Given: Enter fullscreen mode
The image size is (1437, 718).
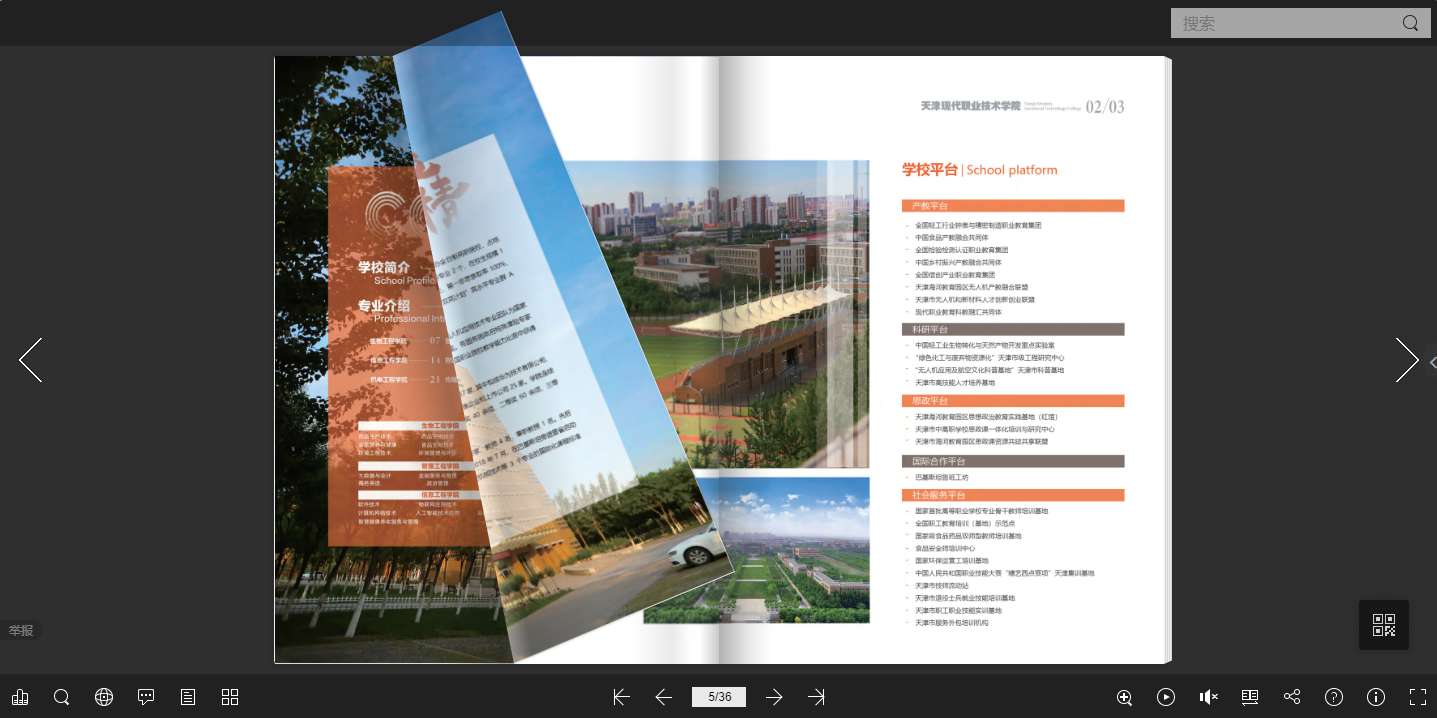Looking at the screenshot, I should tap(1418, 697).
